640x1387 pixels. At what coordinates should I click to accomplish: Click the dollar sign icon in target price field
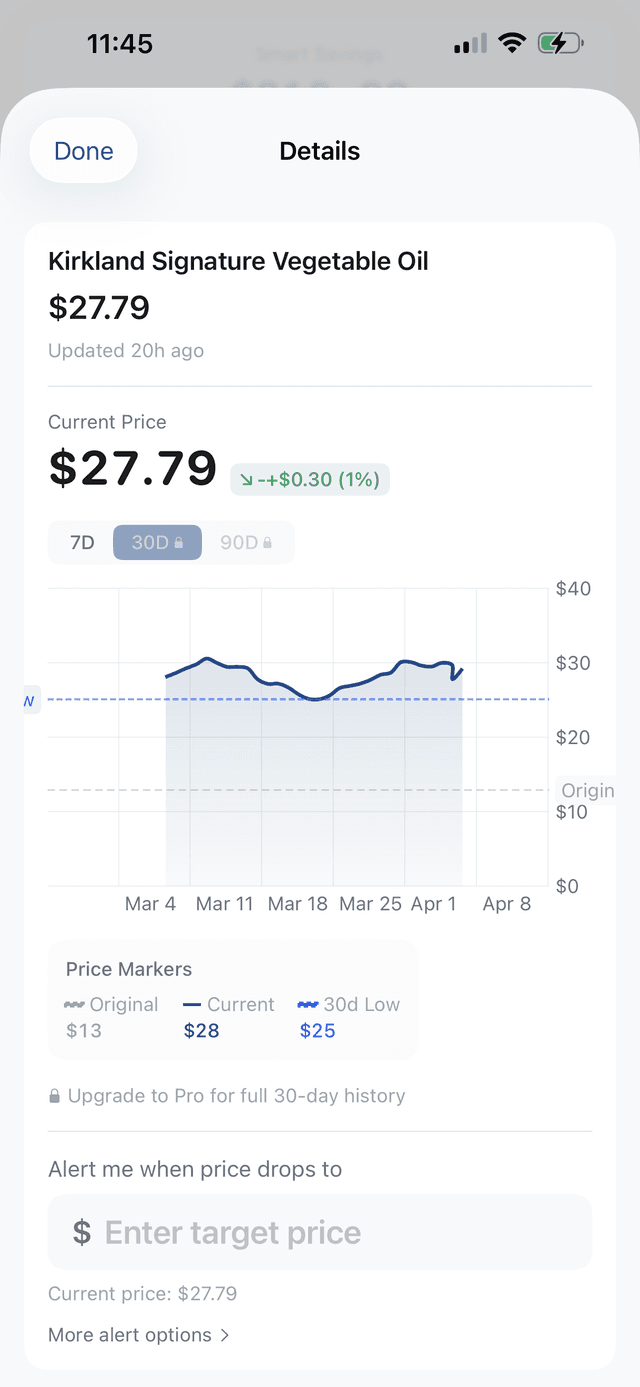[x=82, y=1232]
